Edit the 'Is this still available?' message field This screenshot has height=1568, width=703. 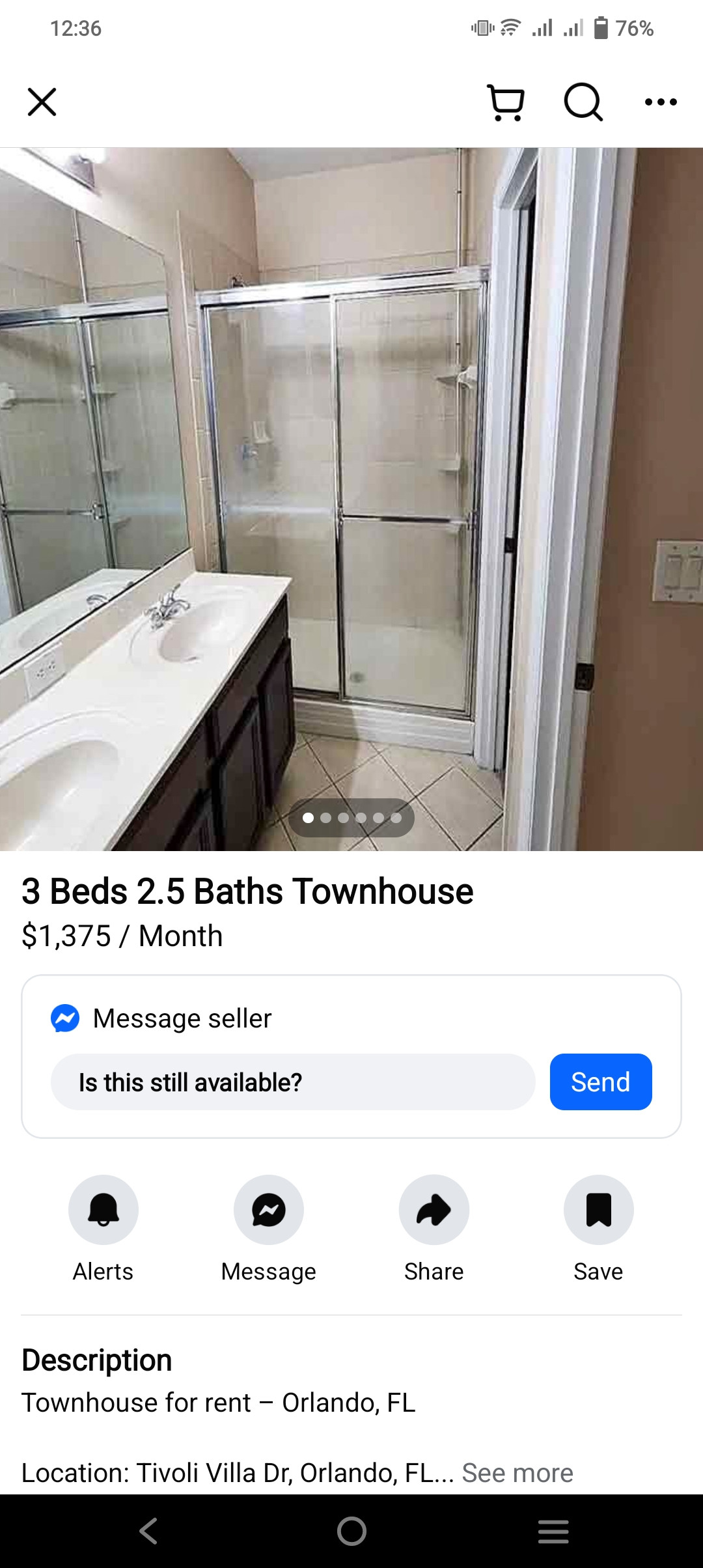tap(293, 1082)
